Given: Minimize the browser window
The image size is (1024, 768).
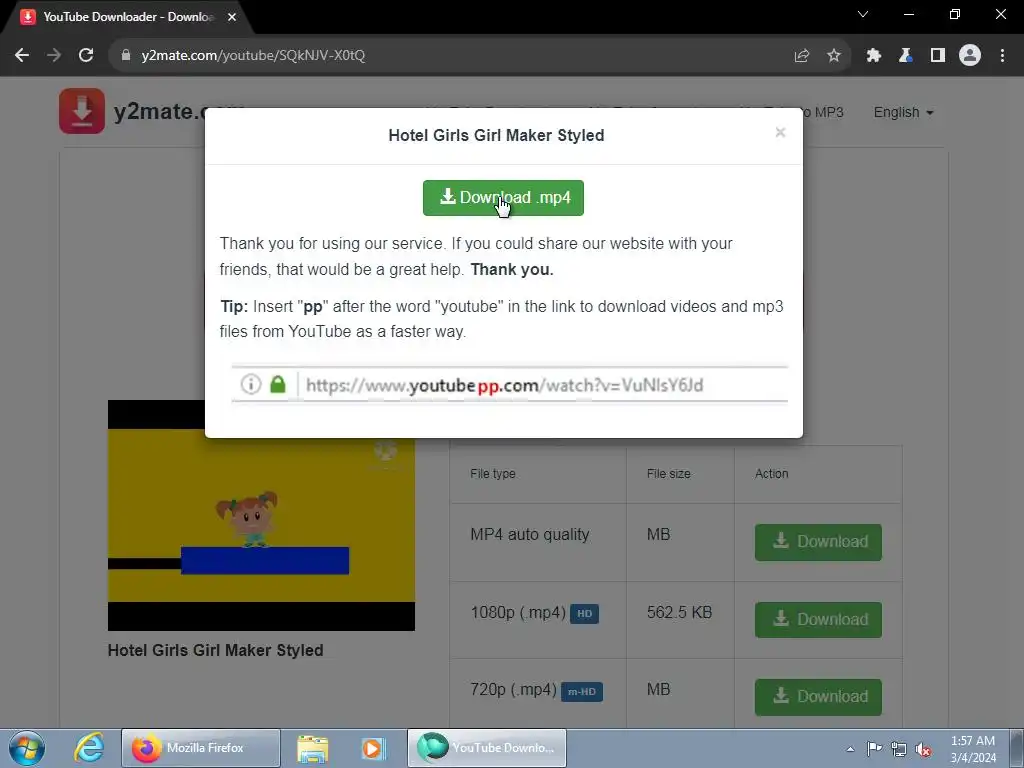Looking at the screenshot, I should coord(909,14).
